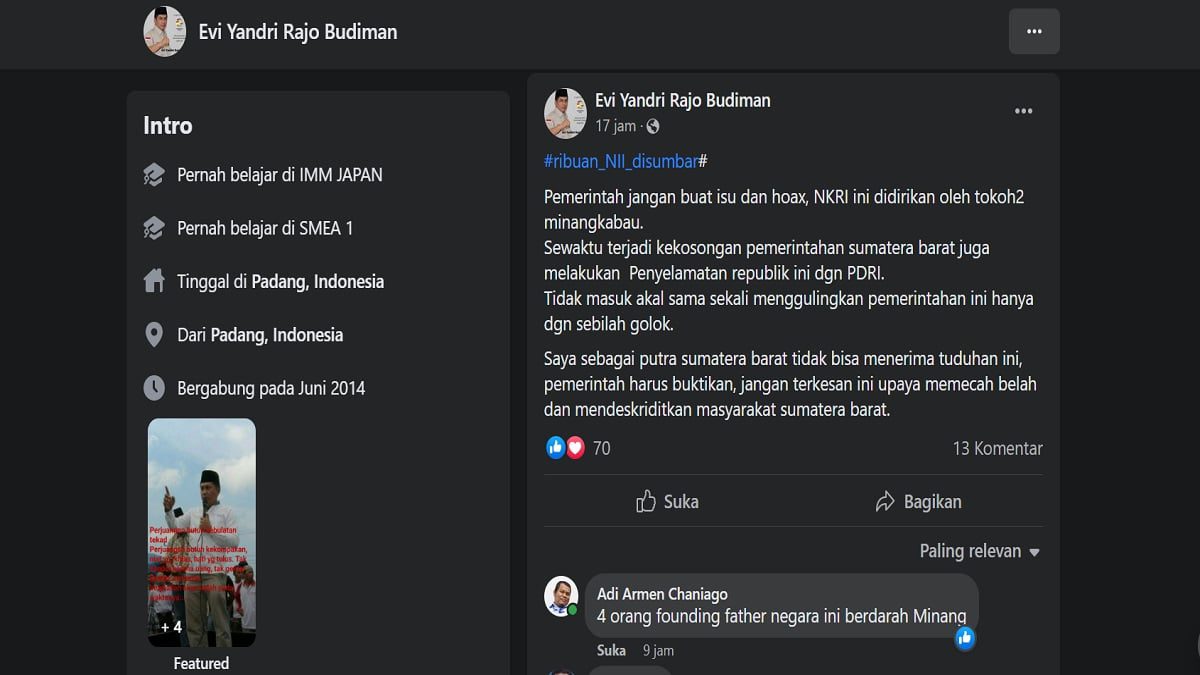The image size is (1200, 675).
Task: Click the Padang, Indonesia residence link
Action: [x=317, y=282]
